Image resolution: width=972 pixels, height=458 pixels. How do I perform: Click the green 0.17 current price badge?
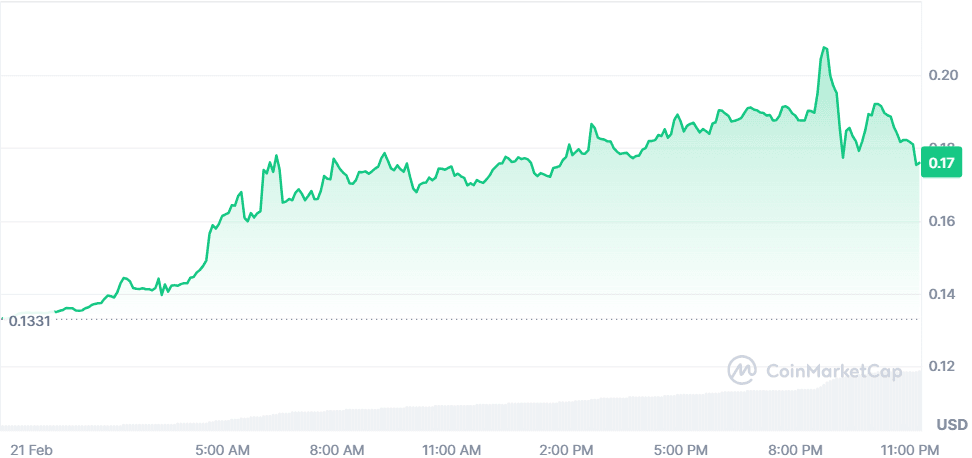[x=942, y=162]
